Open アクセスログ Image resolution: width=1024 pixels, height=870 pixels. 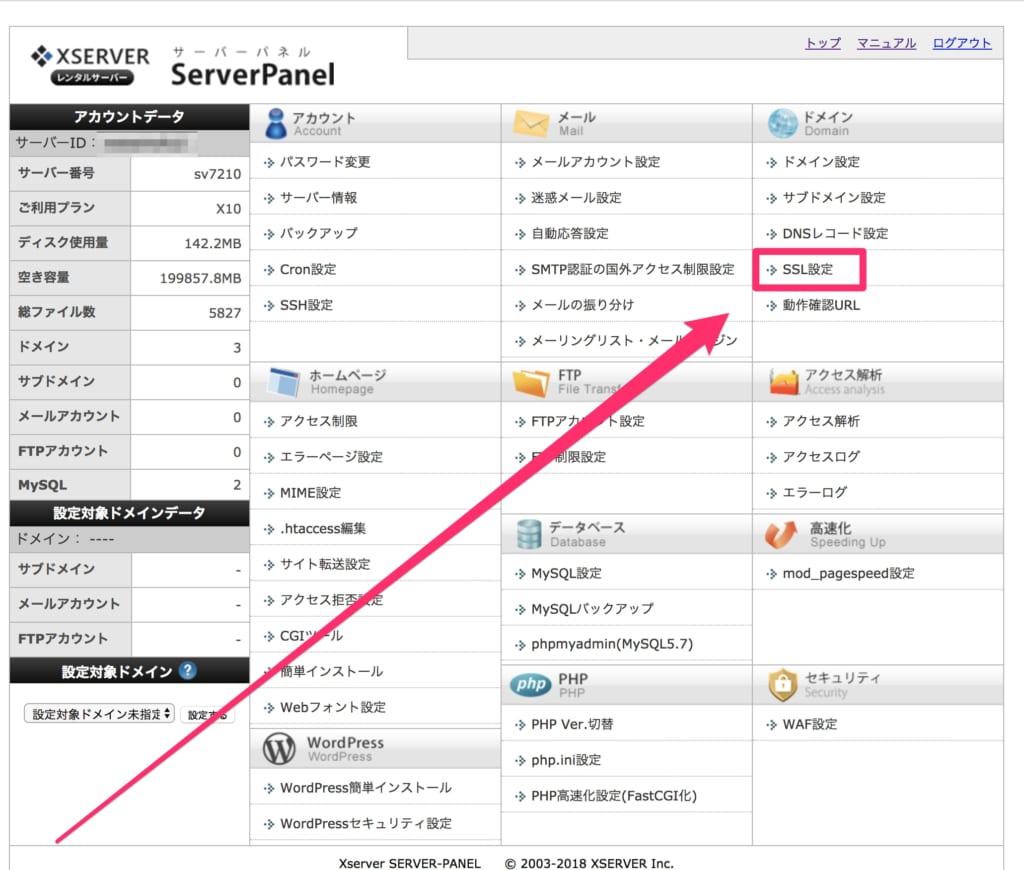pyautogui.click(x=821, y=457)
